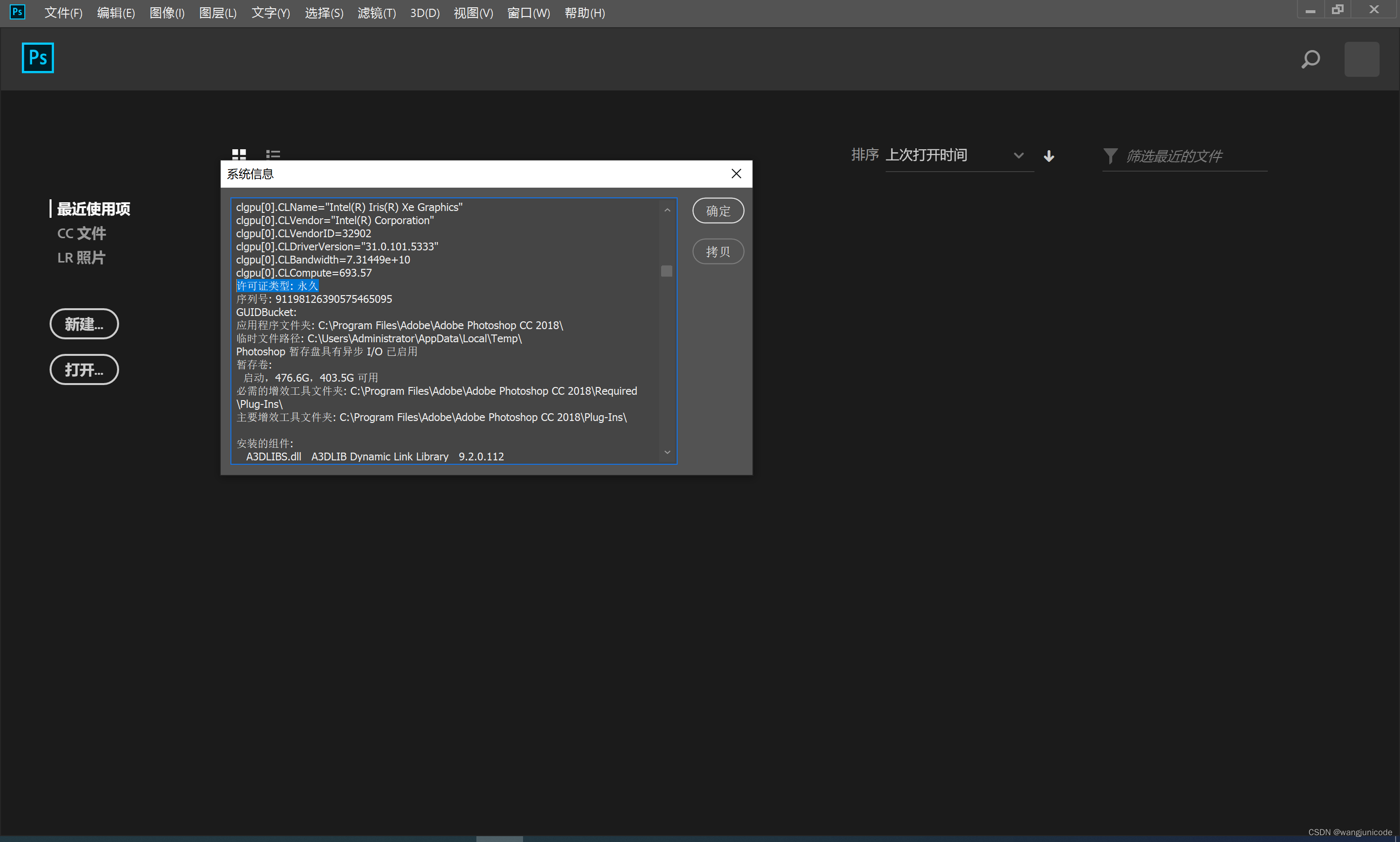1400x842 pixels.
Task: Click the 应用程序文件夹 path line
Action: (400, 325)
